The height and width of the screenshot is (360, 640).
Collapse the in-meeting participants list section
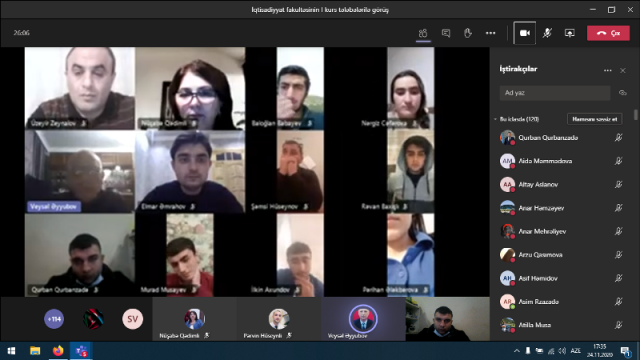tap(496, 119)
